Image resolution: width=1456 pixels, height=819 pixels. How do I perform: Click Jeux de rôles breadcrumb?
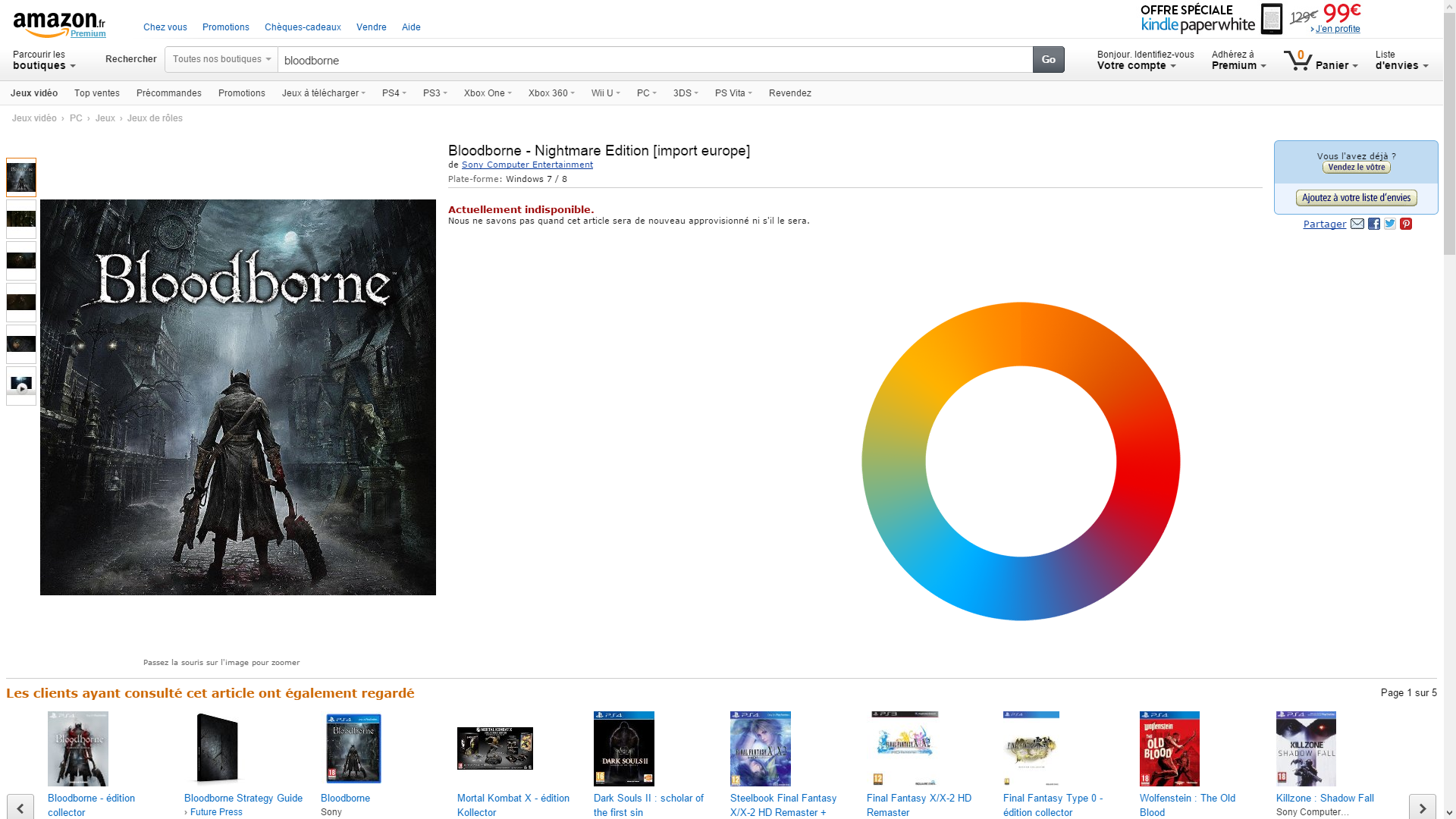(x=155, y=118)
